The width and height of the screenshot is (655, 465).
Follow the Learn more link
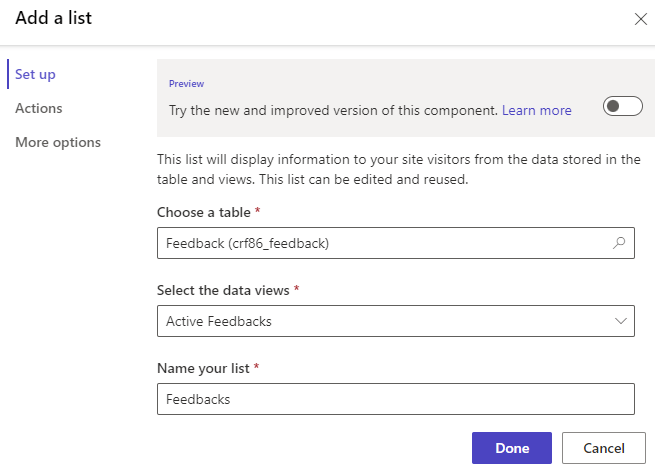537,110
